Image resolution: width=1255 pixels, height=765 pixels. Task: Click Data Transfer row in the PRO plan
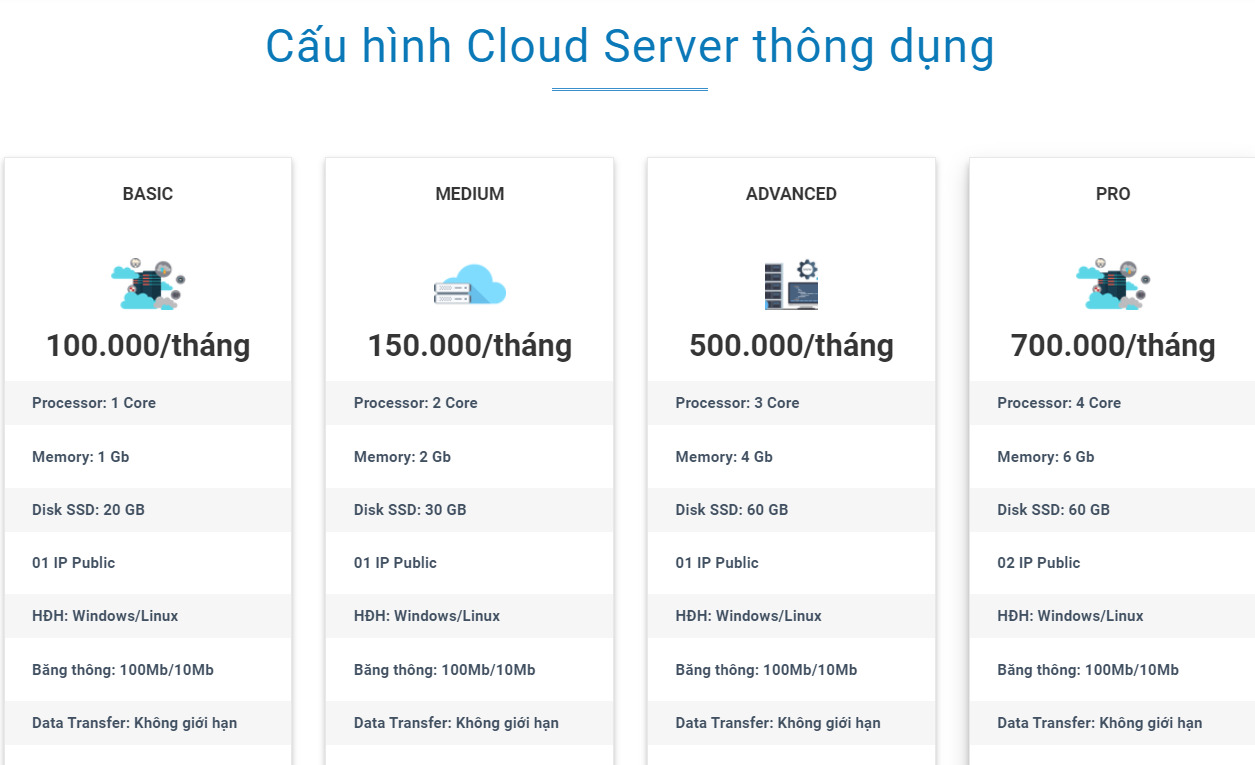[x=1099, y=723]
